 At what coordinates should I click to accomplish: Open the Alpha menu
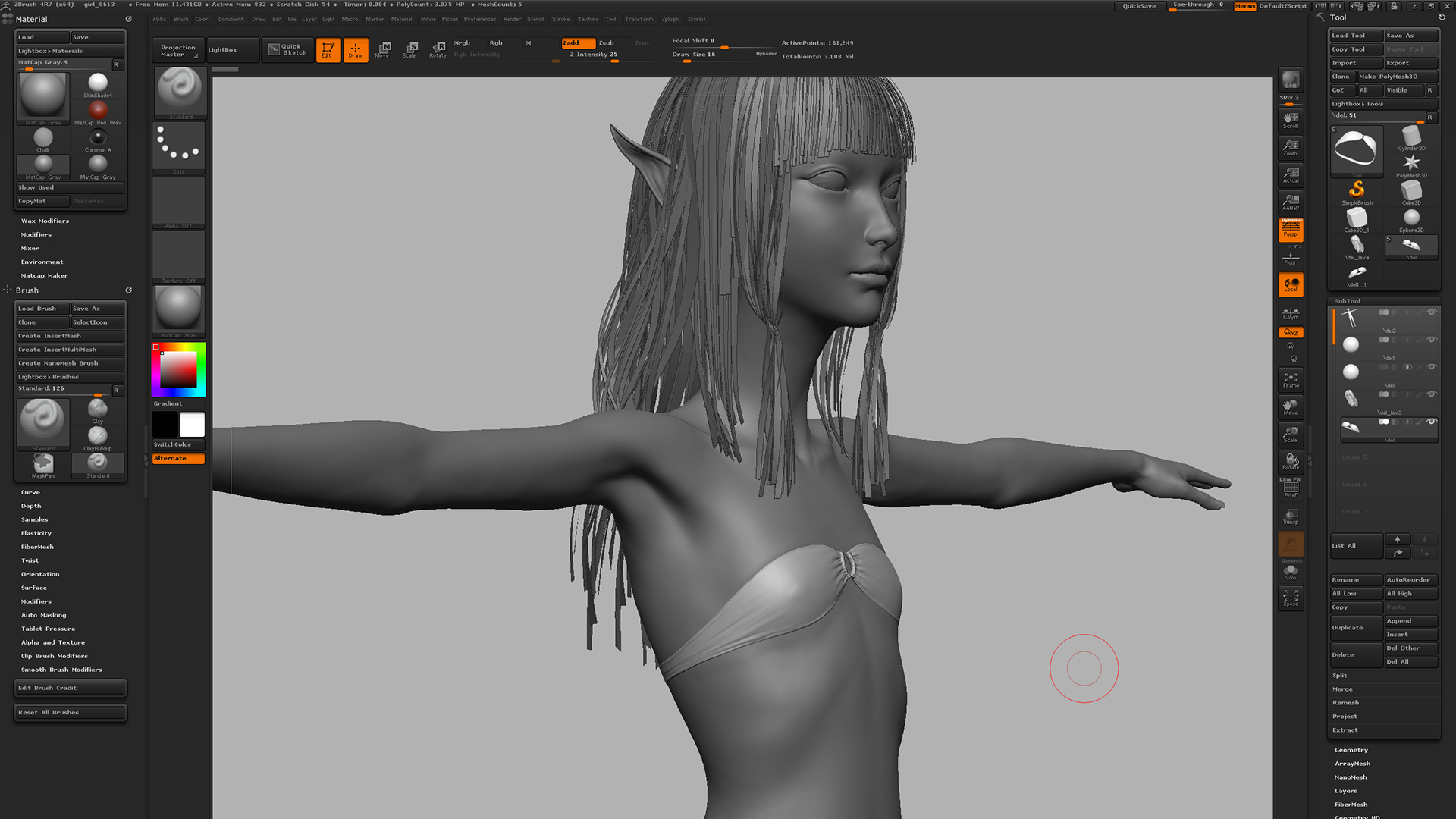(159, 19)
